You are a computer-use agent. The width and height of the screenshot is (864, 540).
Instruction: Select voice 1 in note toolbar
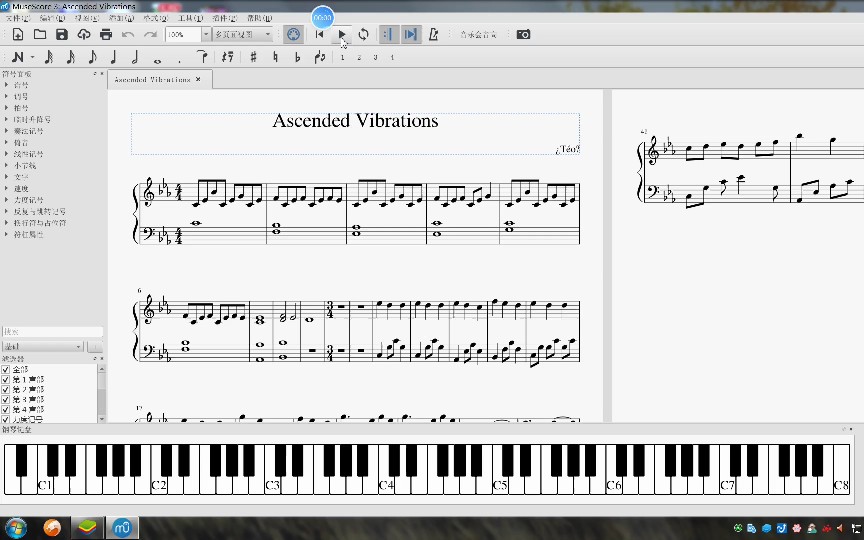[x=342, y=57]
